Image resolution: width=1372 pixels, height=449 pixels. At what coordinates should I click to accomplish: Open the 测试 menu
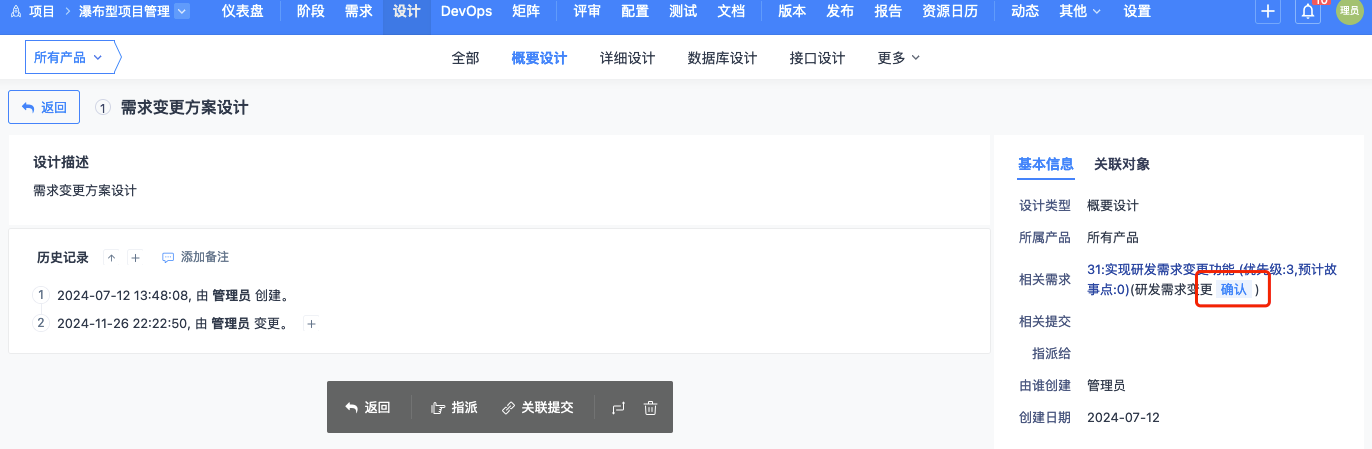click(x=683, y=12)
